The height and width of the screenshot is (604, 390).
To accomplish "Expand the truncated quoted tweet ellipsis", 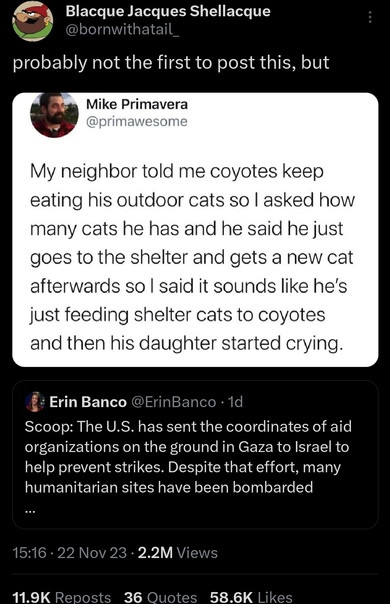I will tap(30, 511).
